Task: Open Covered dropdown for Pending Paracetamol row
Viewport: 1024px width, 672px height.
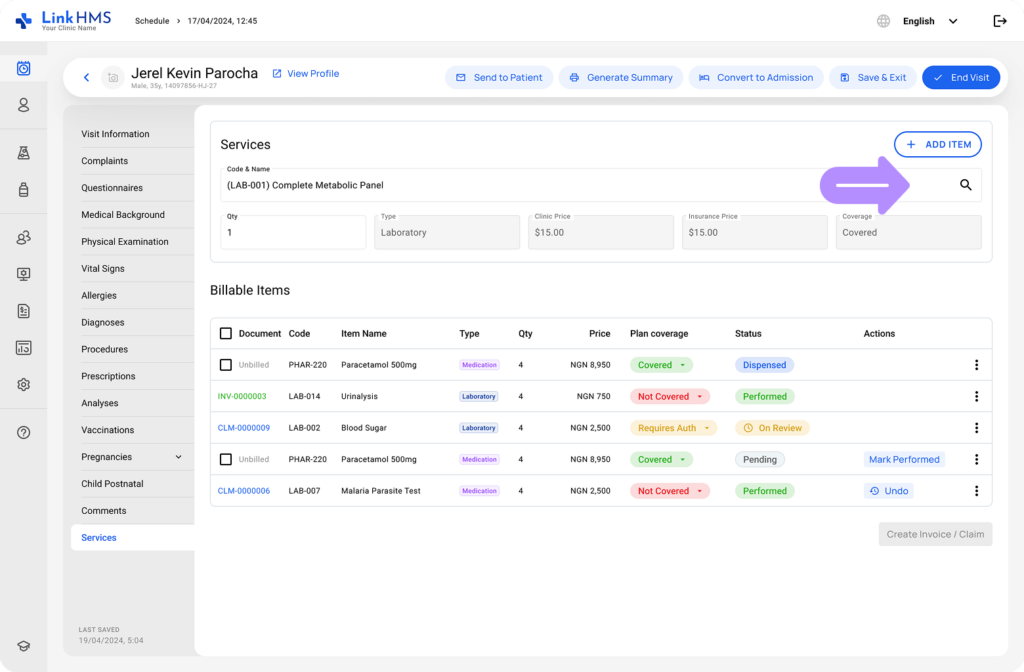Action: [661, 459]
